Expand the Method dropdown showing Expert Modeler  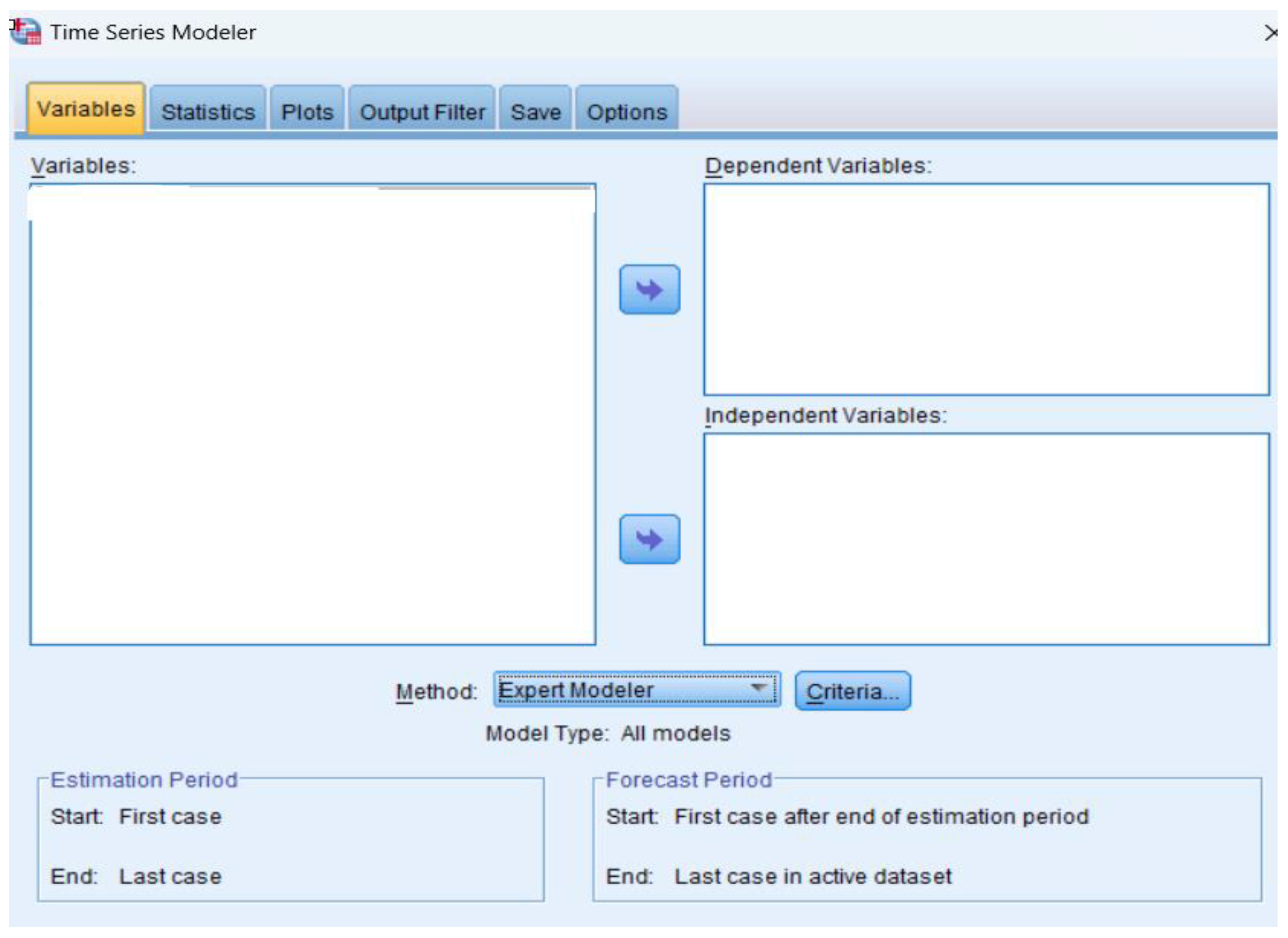click(636, 690)
